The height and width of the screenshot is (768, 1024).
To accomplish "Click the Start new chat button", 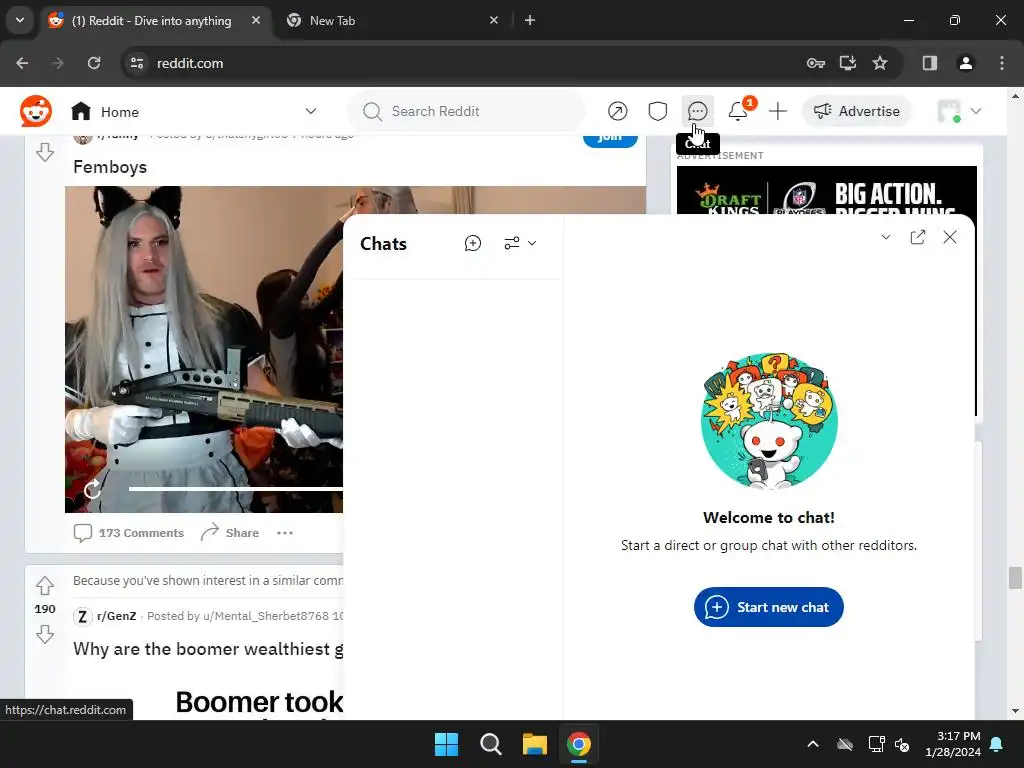I will (769, 607).
